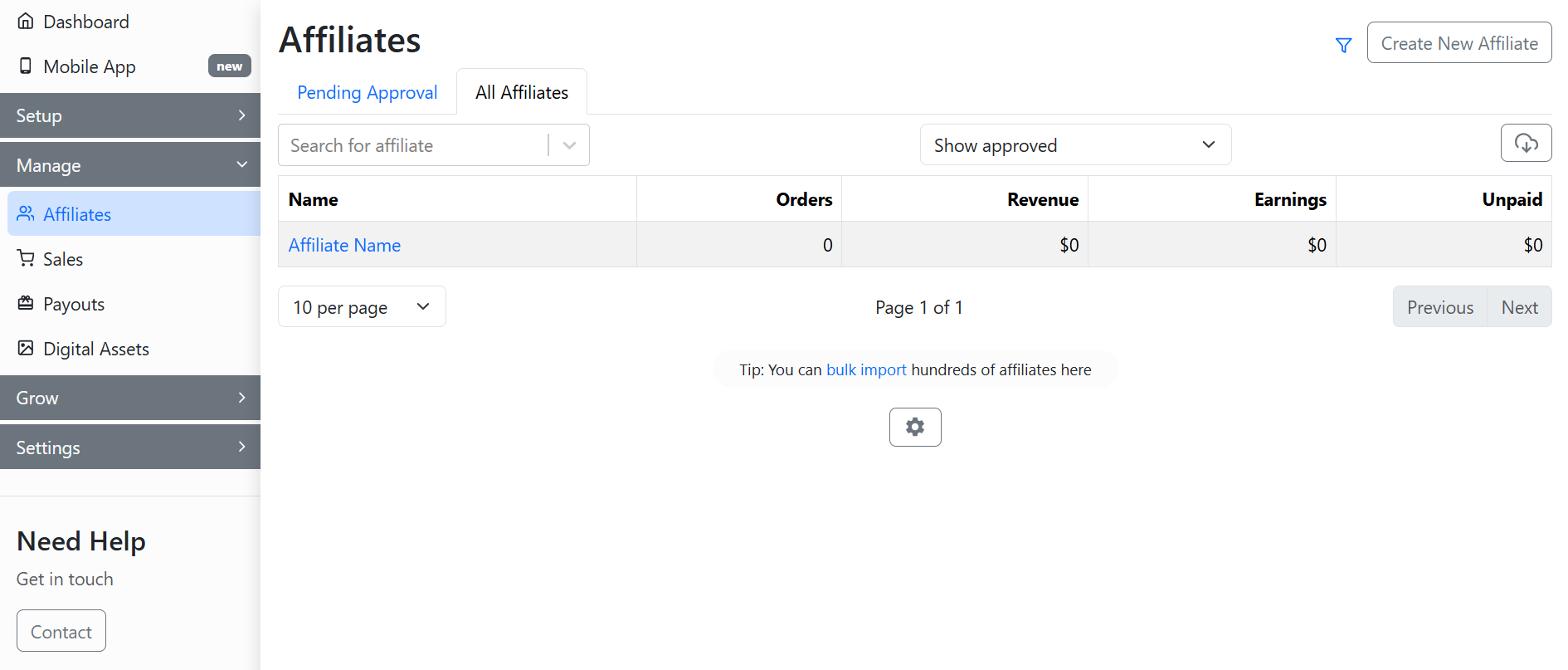Click Create New Affiliate button
Screen dimensions: 1568x670
pyautogui.click(x=1458, y=43)
